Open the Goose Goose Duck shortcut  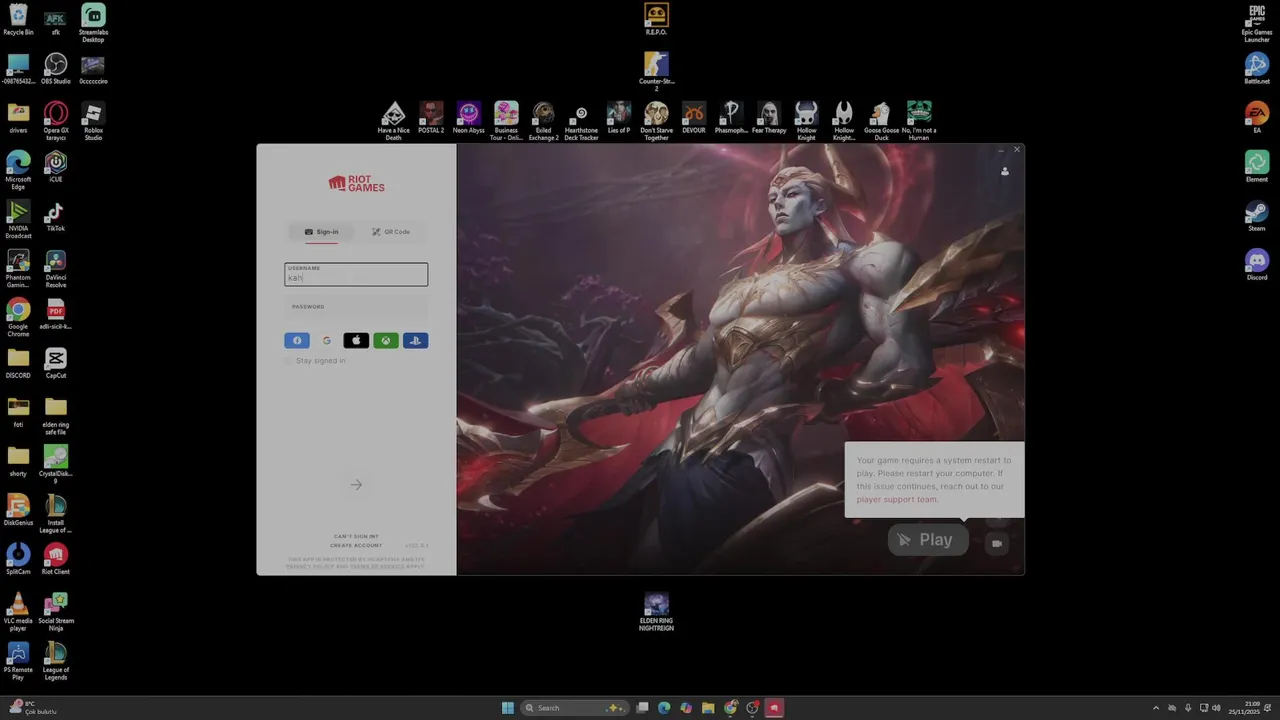[881, 121]
